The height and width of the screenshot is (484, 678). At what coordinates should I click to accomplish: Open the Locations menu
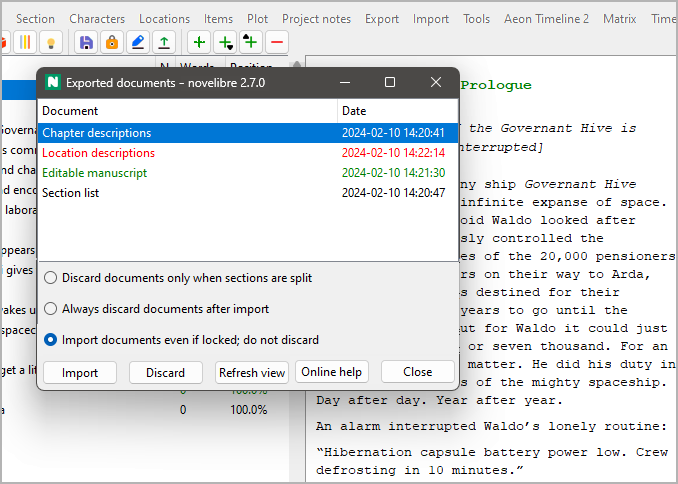point(164,19)
